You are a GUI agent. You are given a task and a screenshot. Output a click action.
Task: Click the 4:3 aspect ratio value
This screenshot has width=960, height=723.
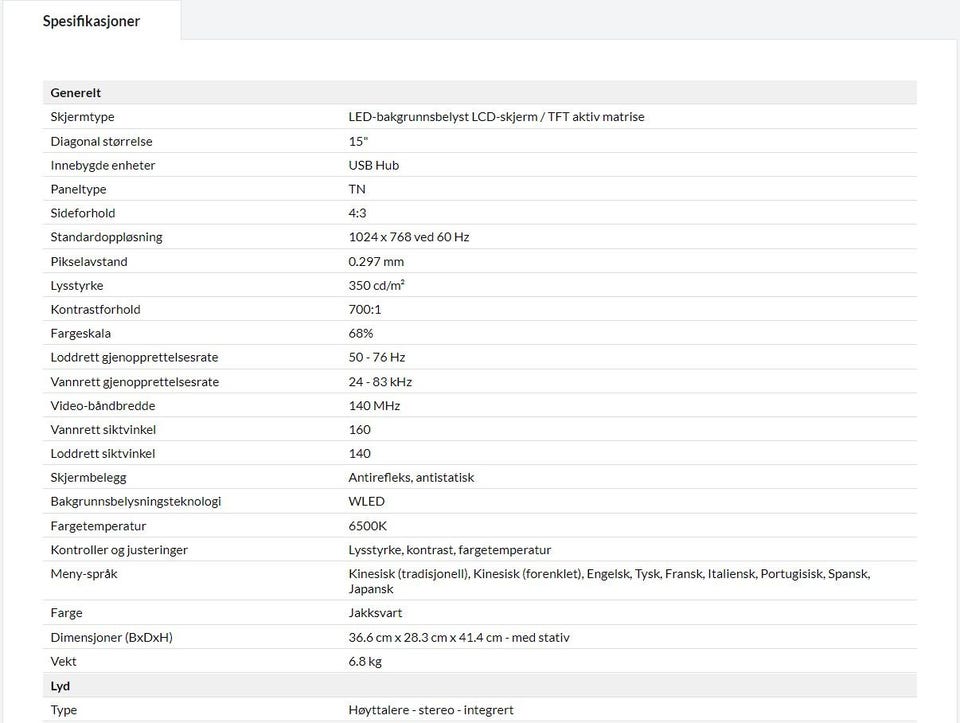point(358,213)
